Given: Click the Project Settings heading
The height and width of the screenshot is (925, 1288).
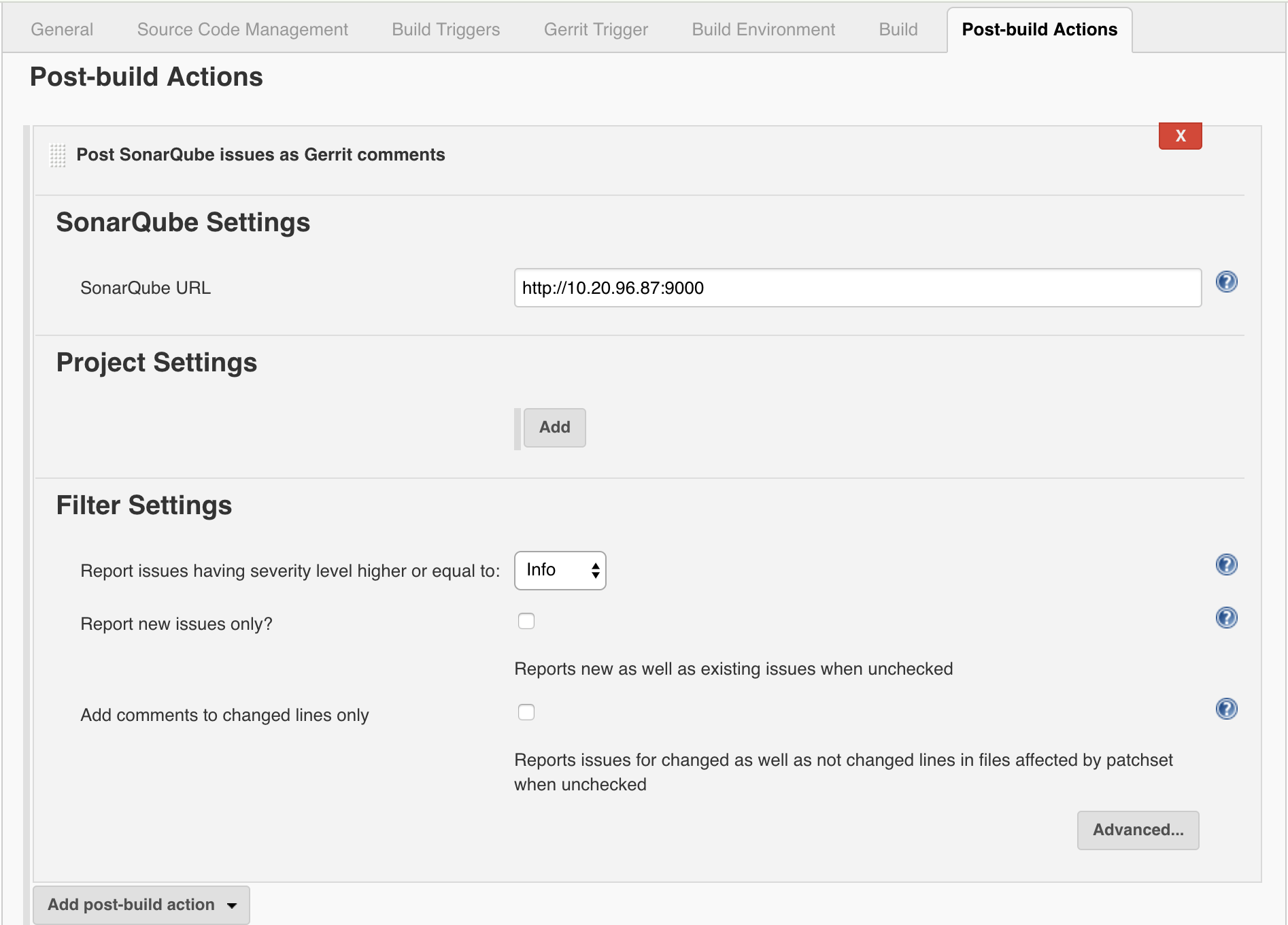Looking at the screenshot, I should pyautogui.click(x=156, y=363).
